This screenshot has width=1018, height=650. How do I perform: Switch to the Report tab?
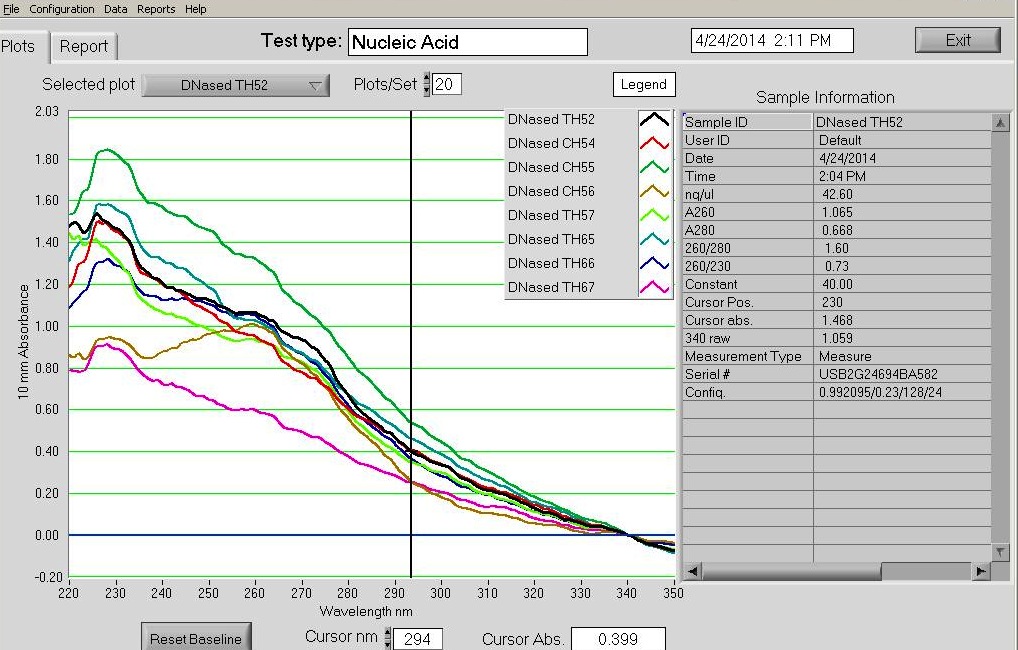(84, 46)
